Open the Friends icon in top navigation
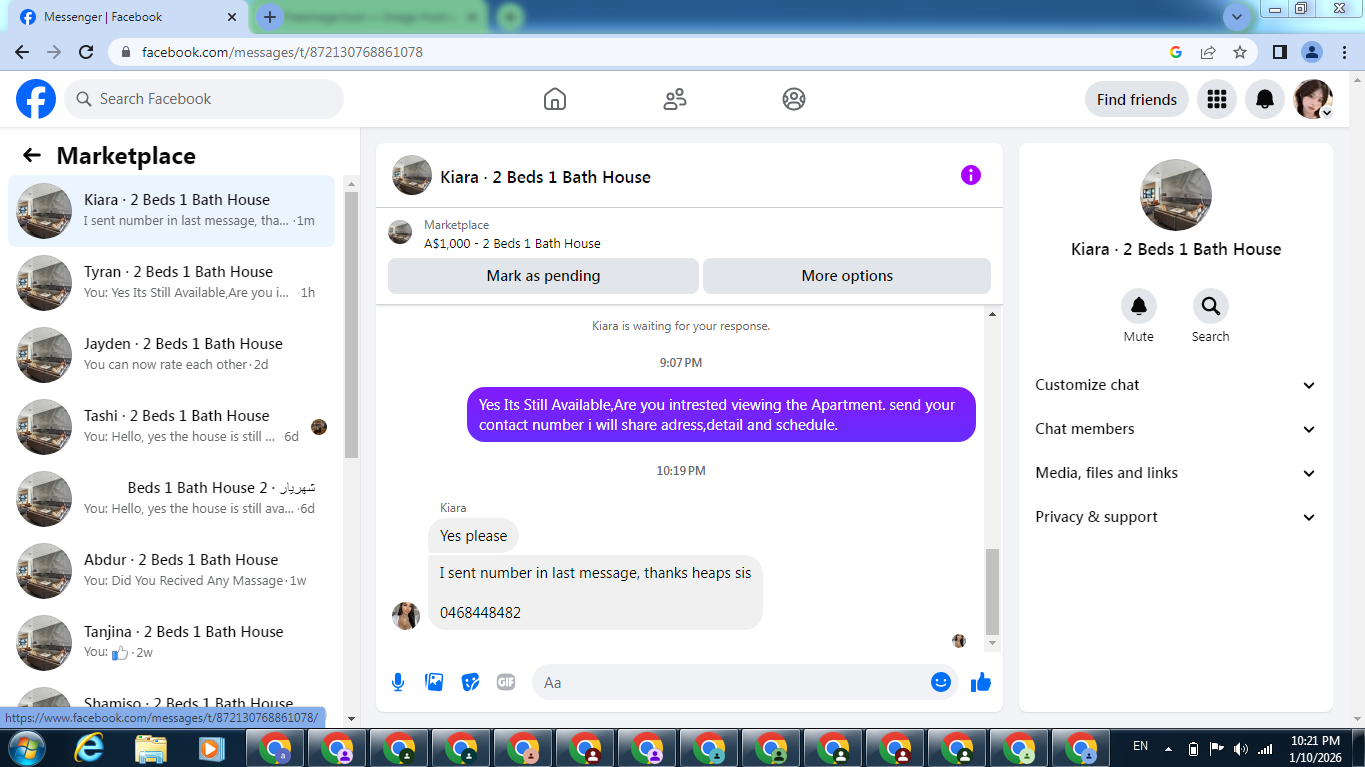Viewport: 1365px width, 767px height. coord(675,99)
